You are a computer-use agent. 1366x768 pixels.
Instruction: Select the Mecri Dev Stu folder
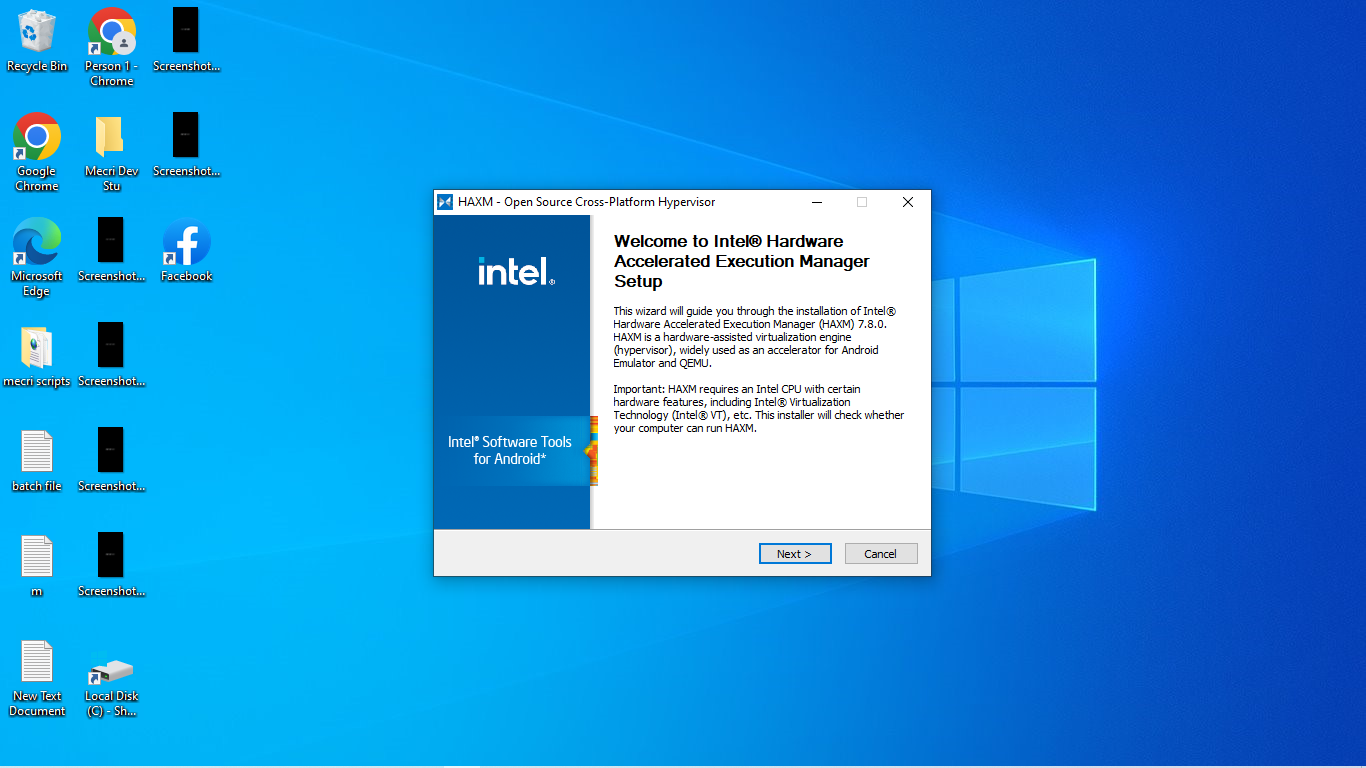coord(111,151)
